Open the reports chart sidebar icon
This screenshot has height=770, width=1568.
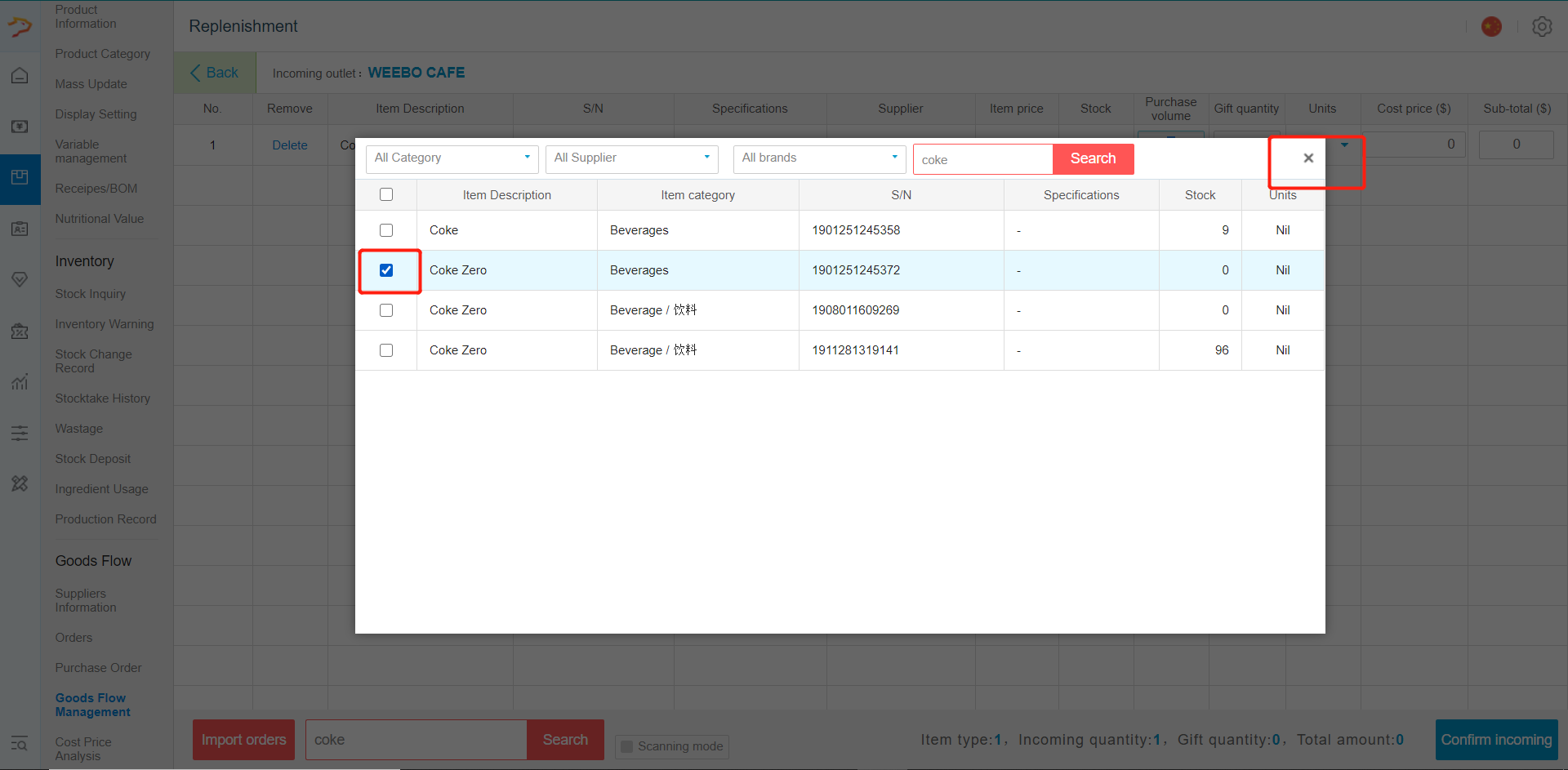coord(20,382)
